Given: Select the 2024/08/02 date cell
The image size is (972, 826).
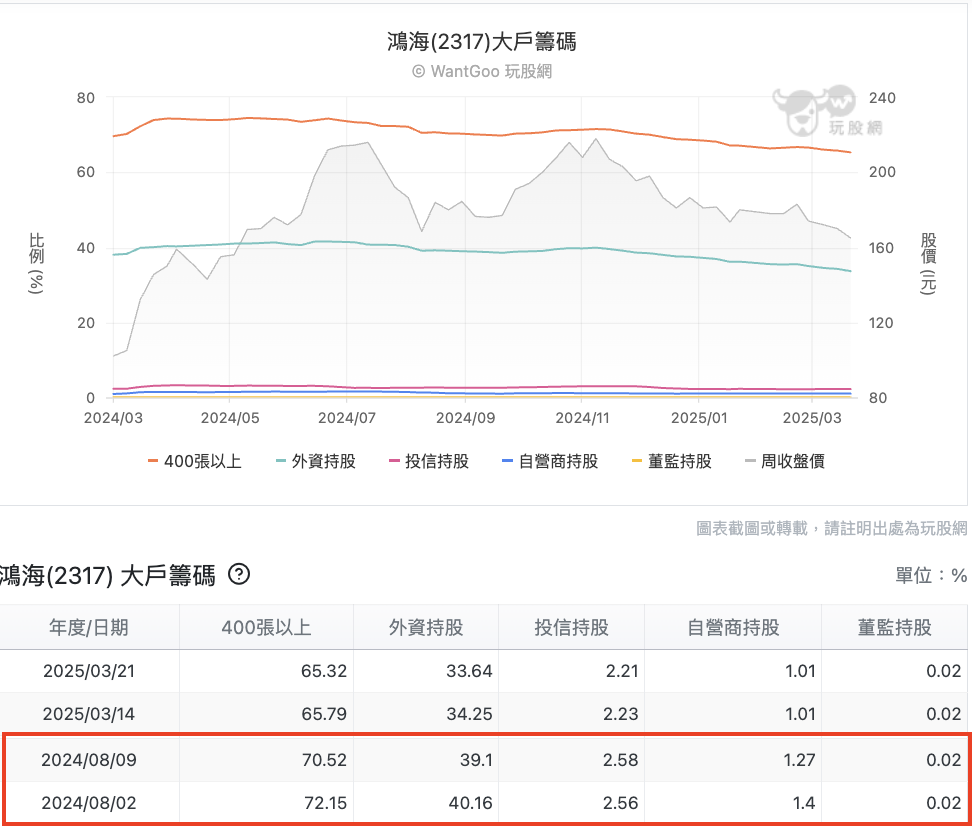Looking at the screenshot, I should [x=89, y=803].
